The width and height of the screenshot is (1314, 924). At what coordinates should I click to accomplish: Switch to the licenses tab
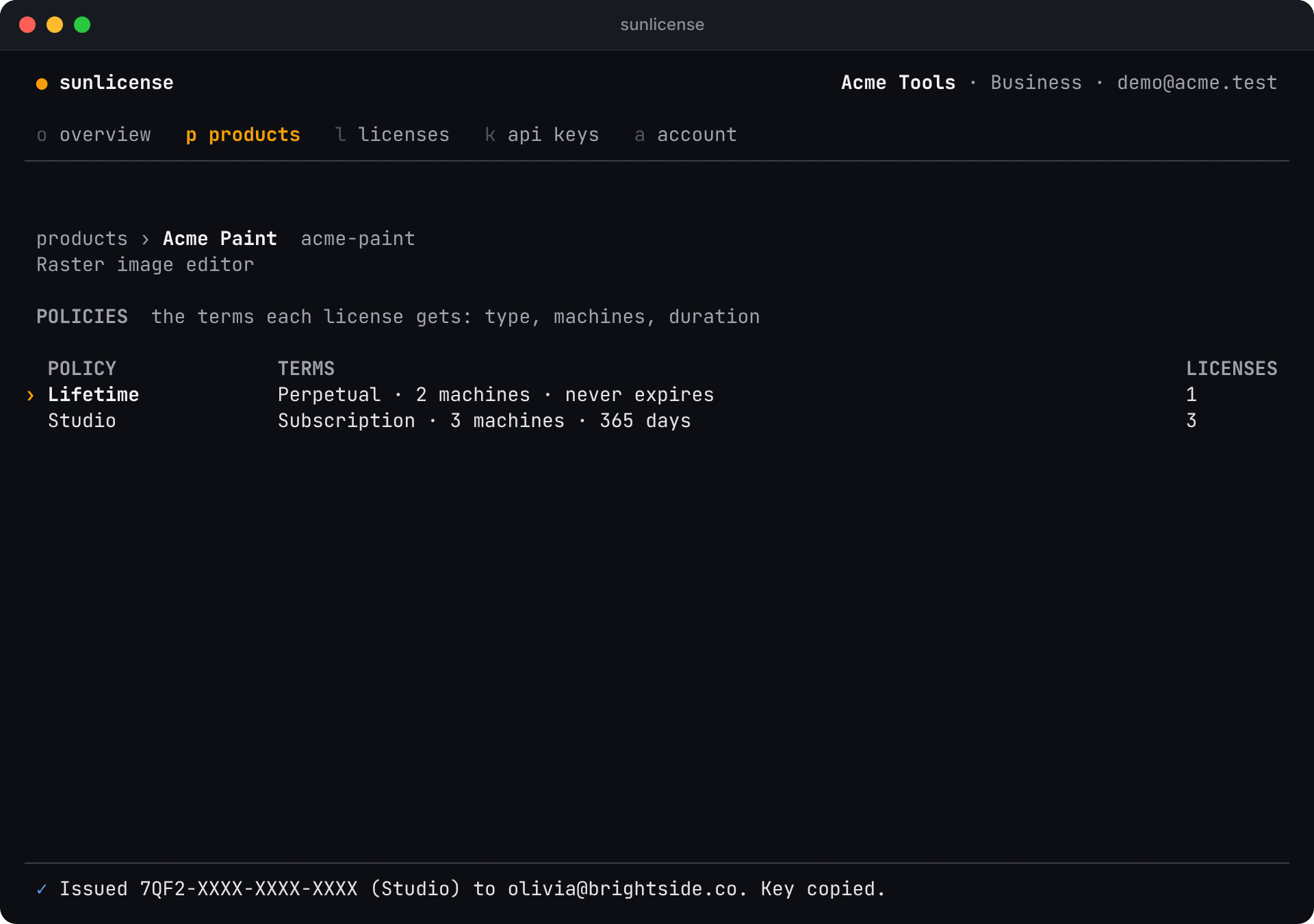point(392,135)
